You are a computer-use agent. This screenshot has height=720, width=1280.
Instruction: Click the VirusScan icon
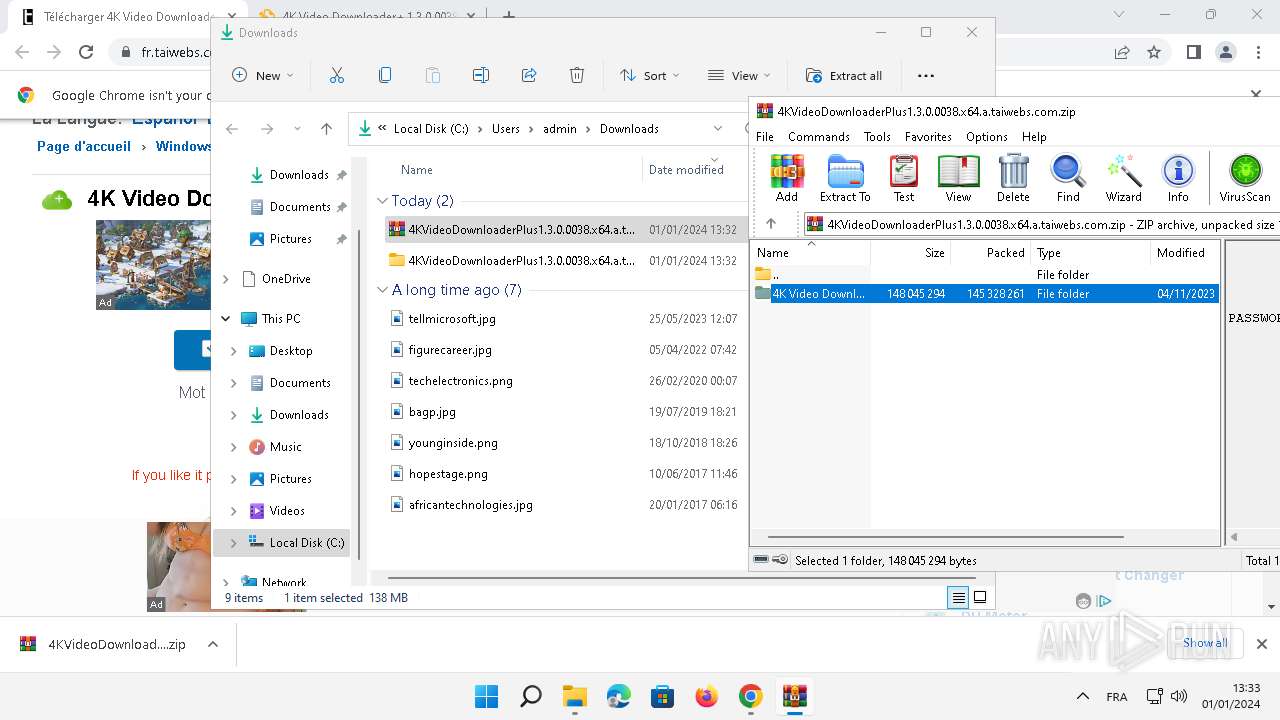[1244, 178]
